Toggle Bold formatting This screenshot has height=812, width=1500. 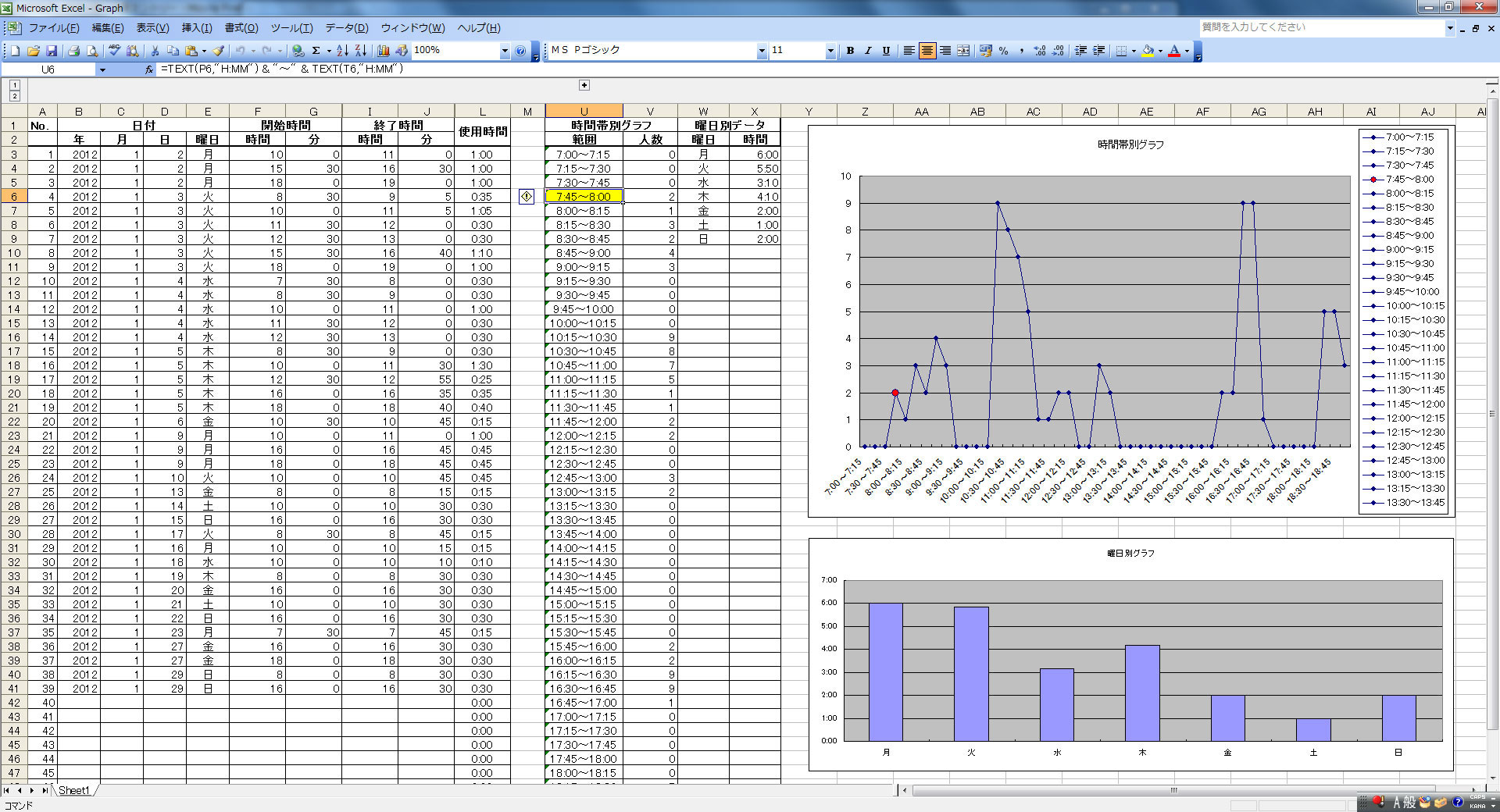[850, 51]
